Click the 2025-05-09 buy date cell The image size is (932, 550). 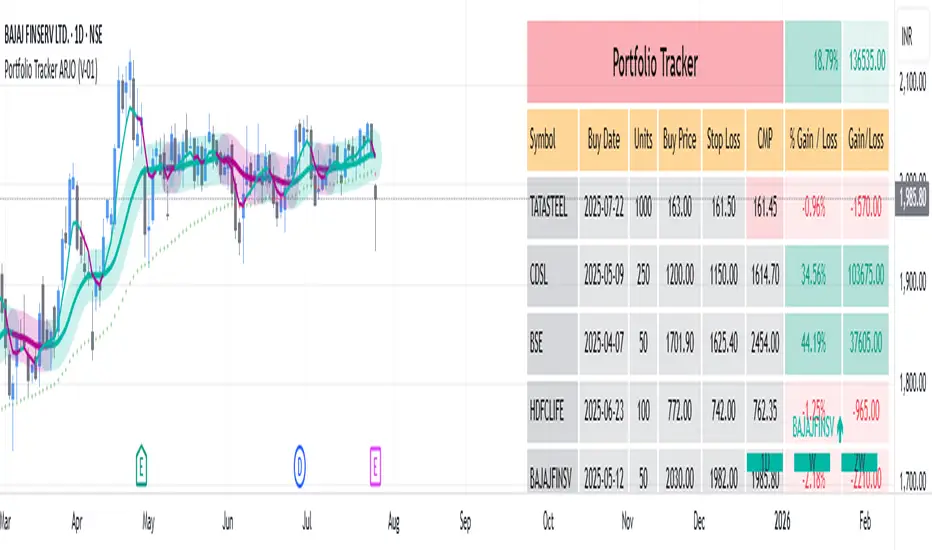click(x=604, y=275)
